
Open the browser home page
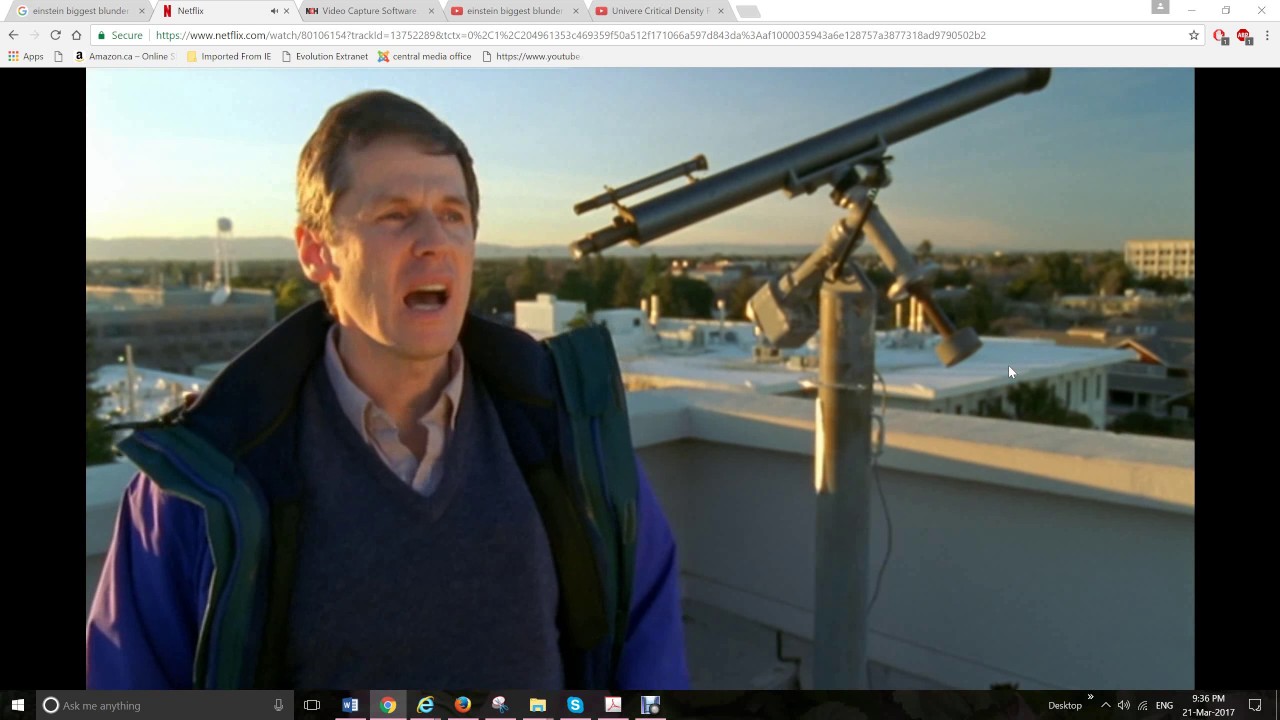(x=76, y=35)
